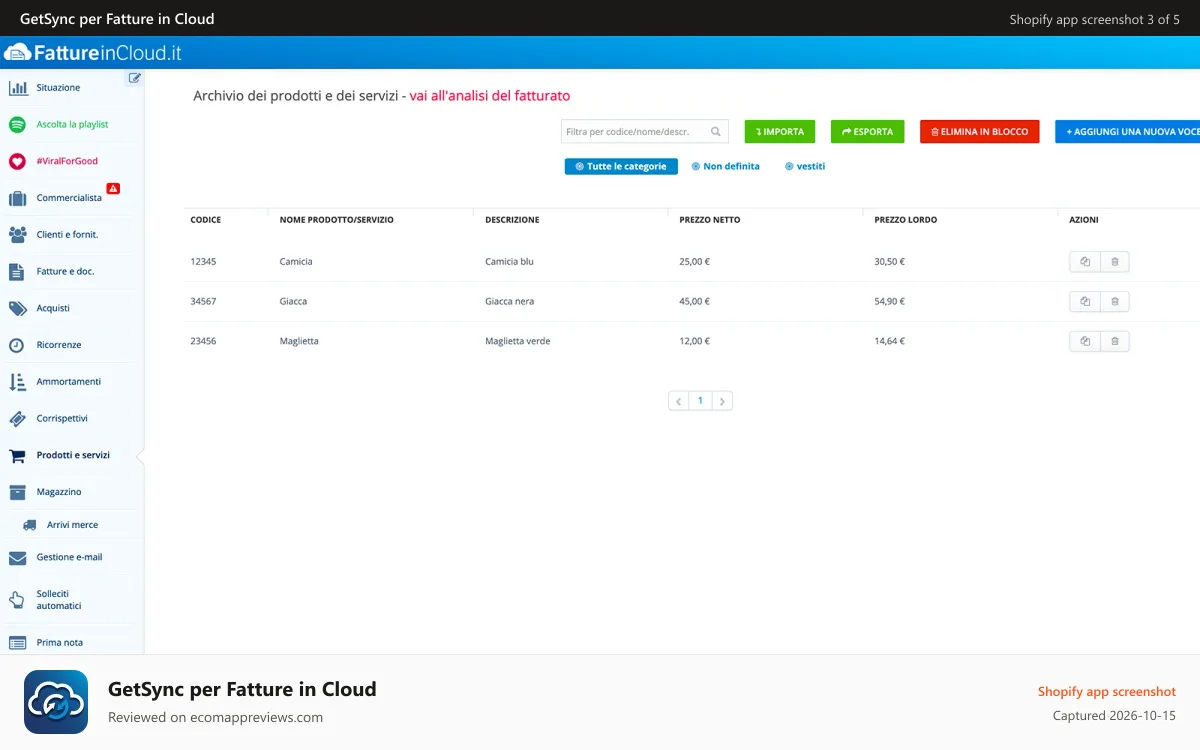Click the Maglietta verde description
The height and width of the screenshot is (750, 1200).
pos(518,341)
